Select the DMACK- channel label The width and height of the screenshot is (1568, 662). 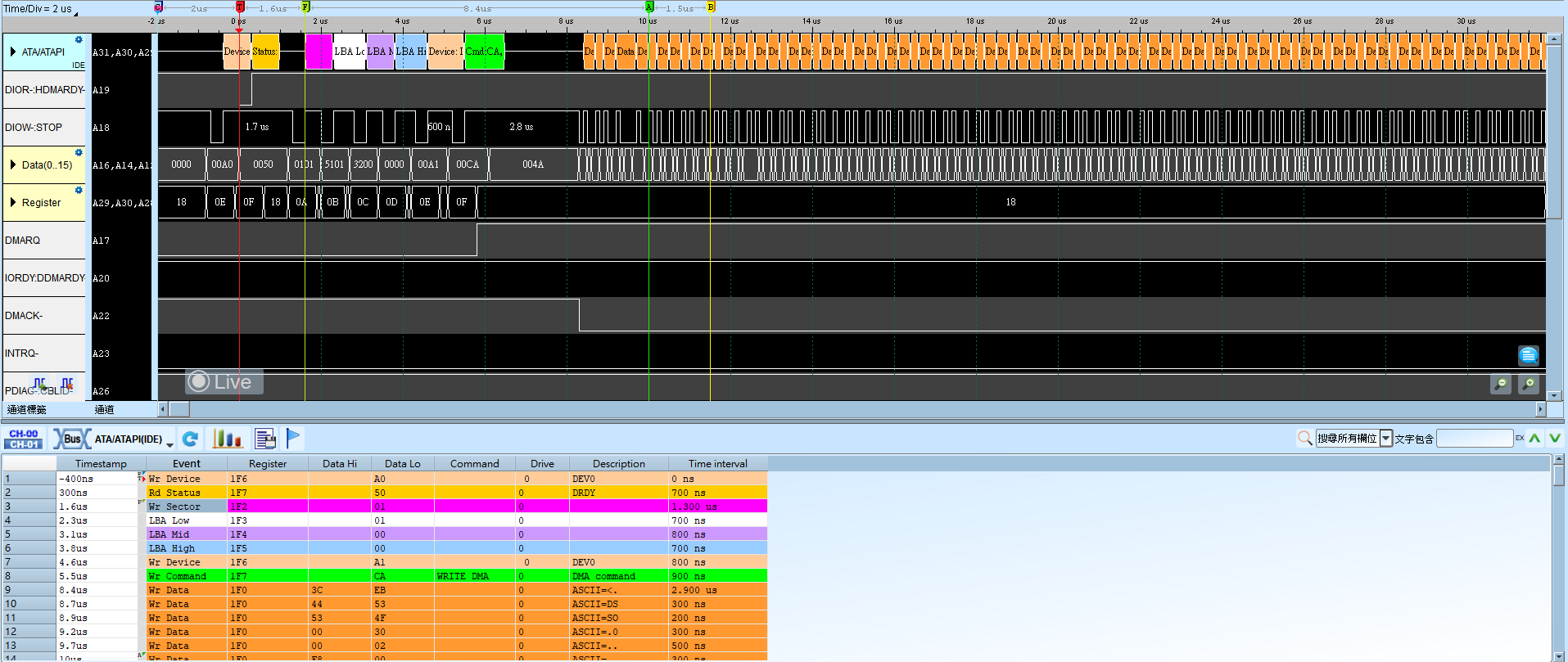click(44, 315)
